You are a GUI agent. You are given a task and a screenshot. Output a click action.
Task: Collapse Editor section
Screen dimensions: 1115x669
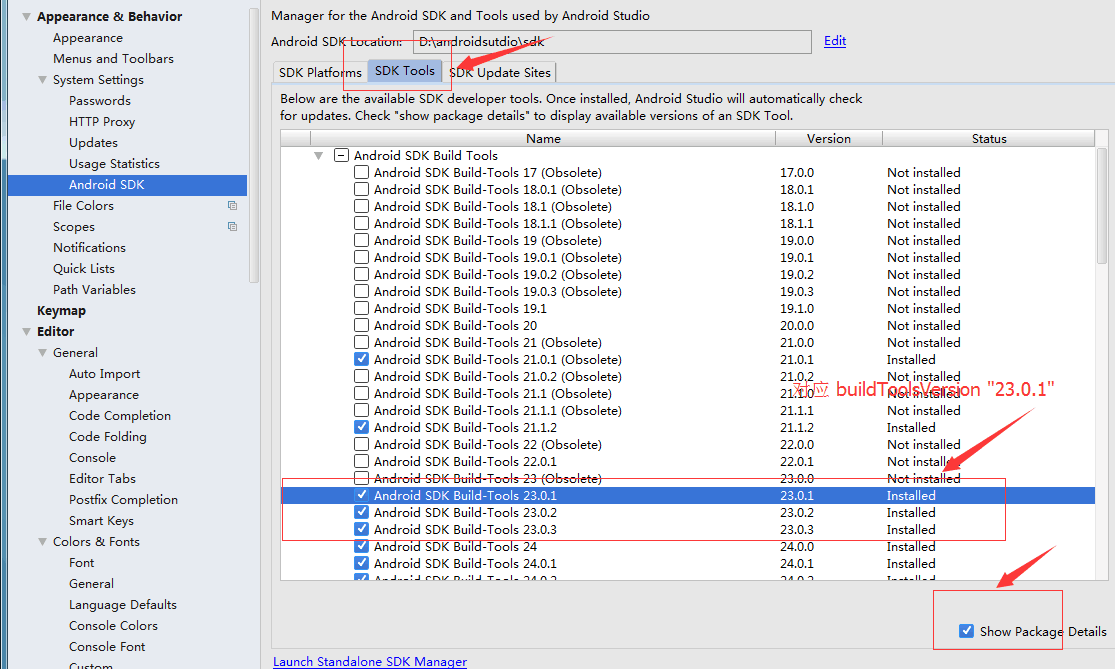click(26, 331)
